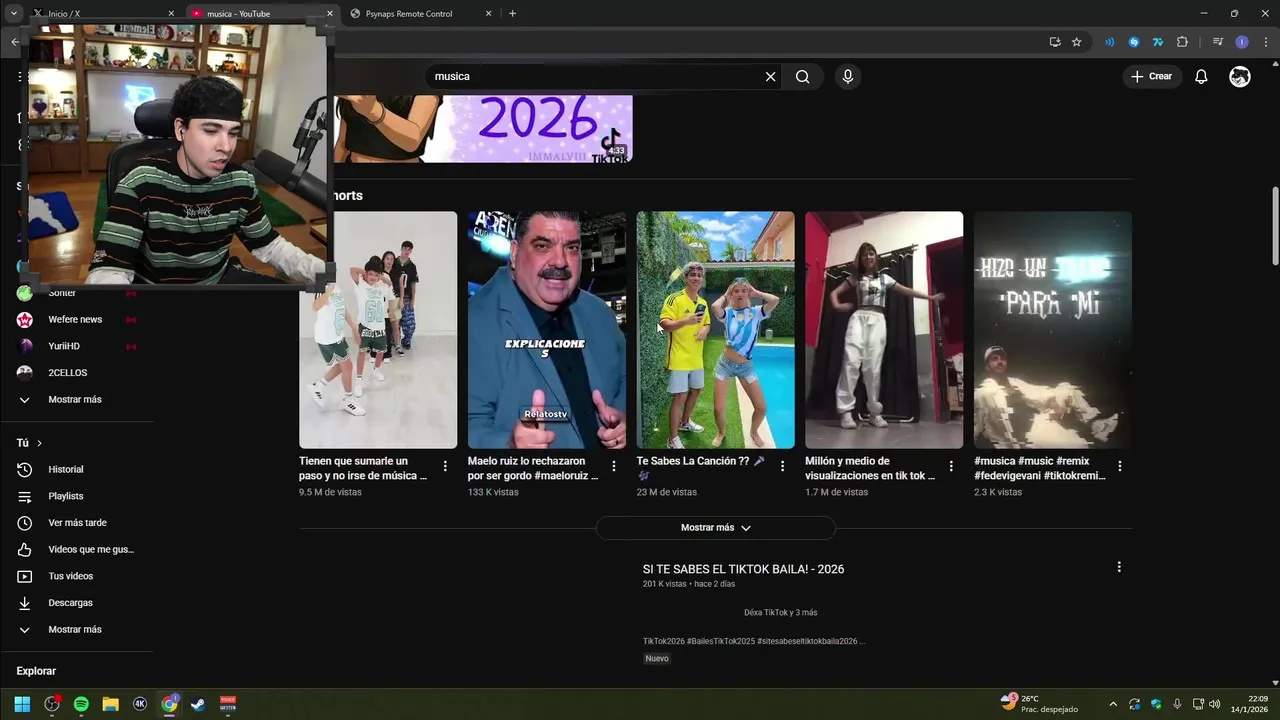
Task: Open the Windows Start menu
Action: tap(22, 704)
